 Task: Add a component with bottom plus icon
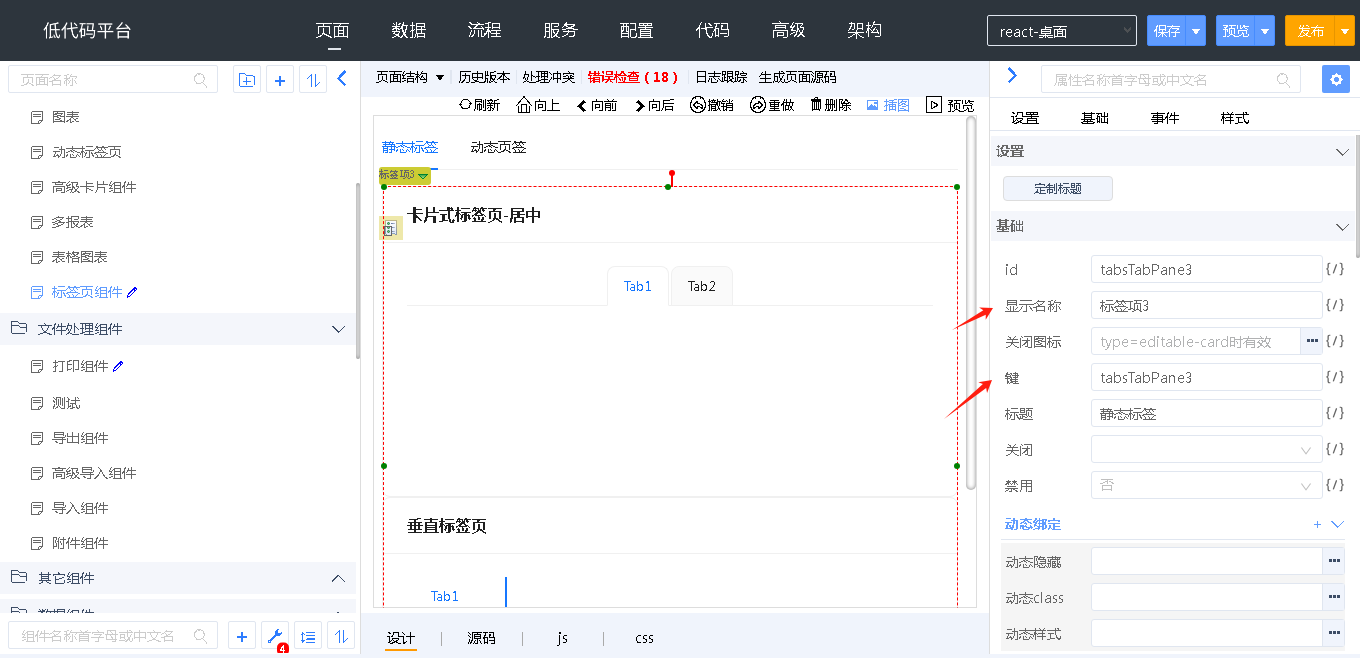[x=241, y=636]
